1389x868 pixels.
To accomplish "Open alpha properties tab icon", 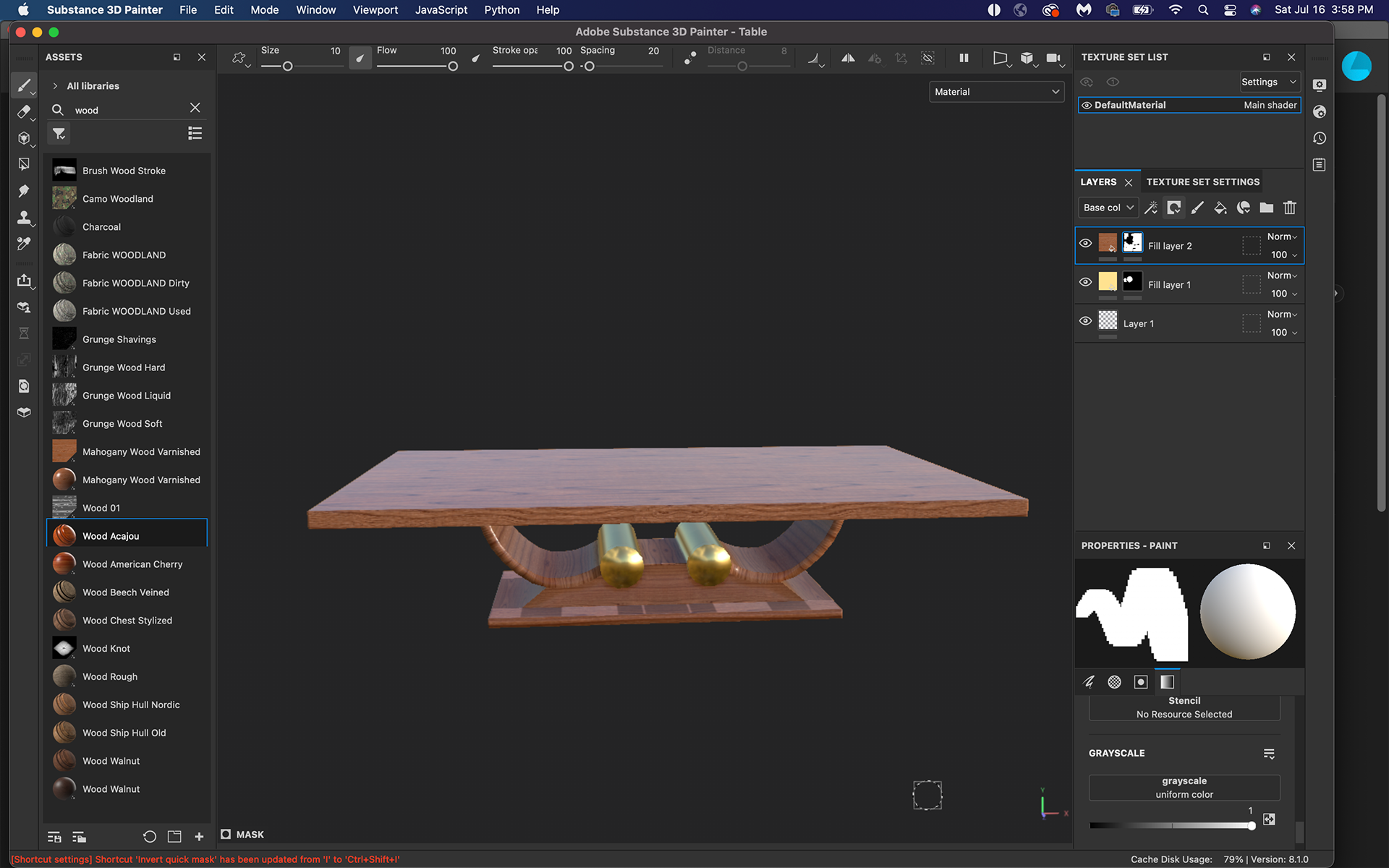I will pyautogui.click(x=1115, y=681).
